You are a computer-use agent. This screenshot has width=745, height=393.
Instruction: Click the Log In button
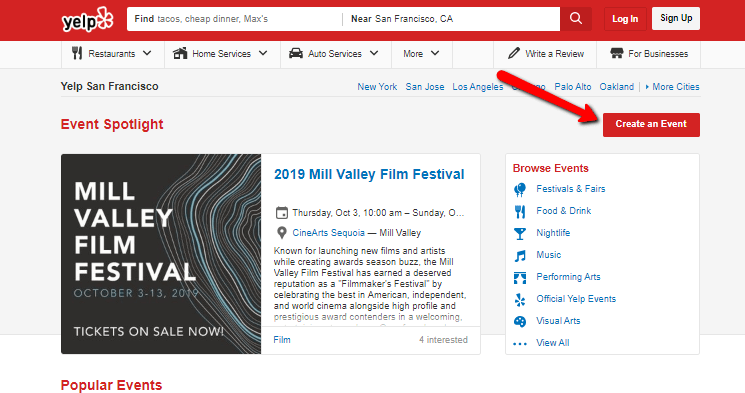(625, 19)
